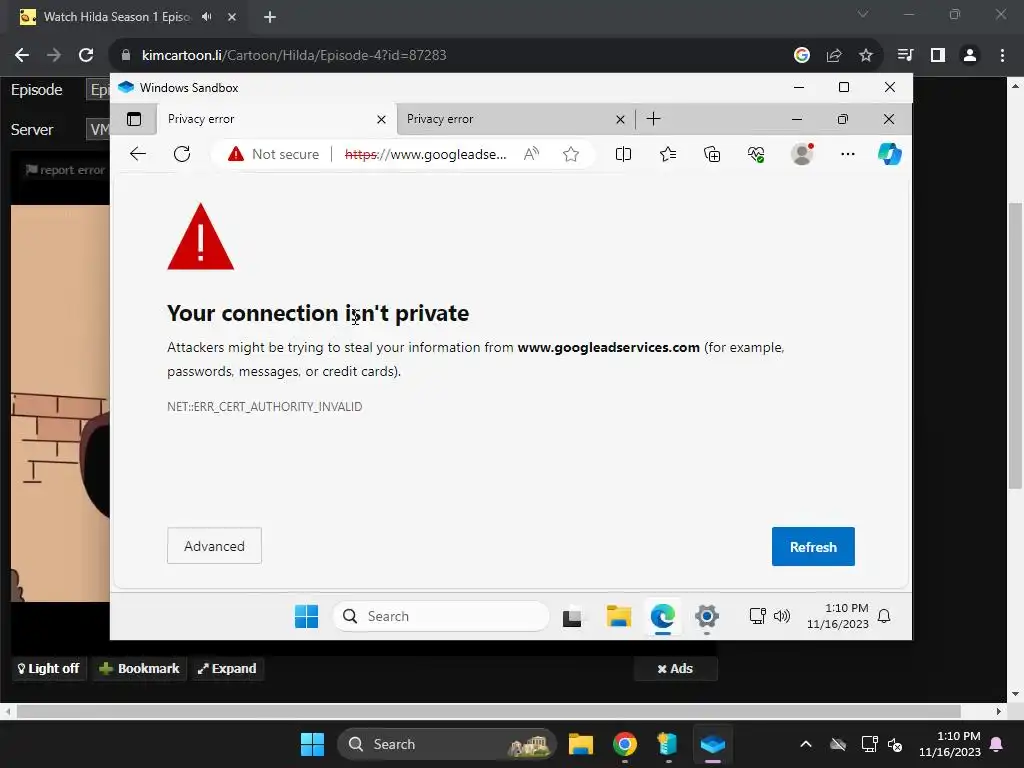
Task: Reload the kimcartoon page in Chrome
Action: coord(86,55)
